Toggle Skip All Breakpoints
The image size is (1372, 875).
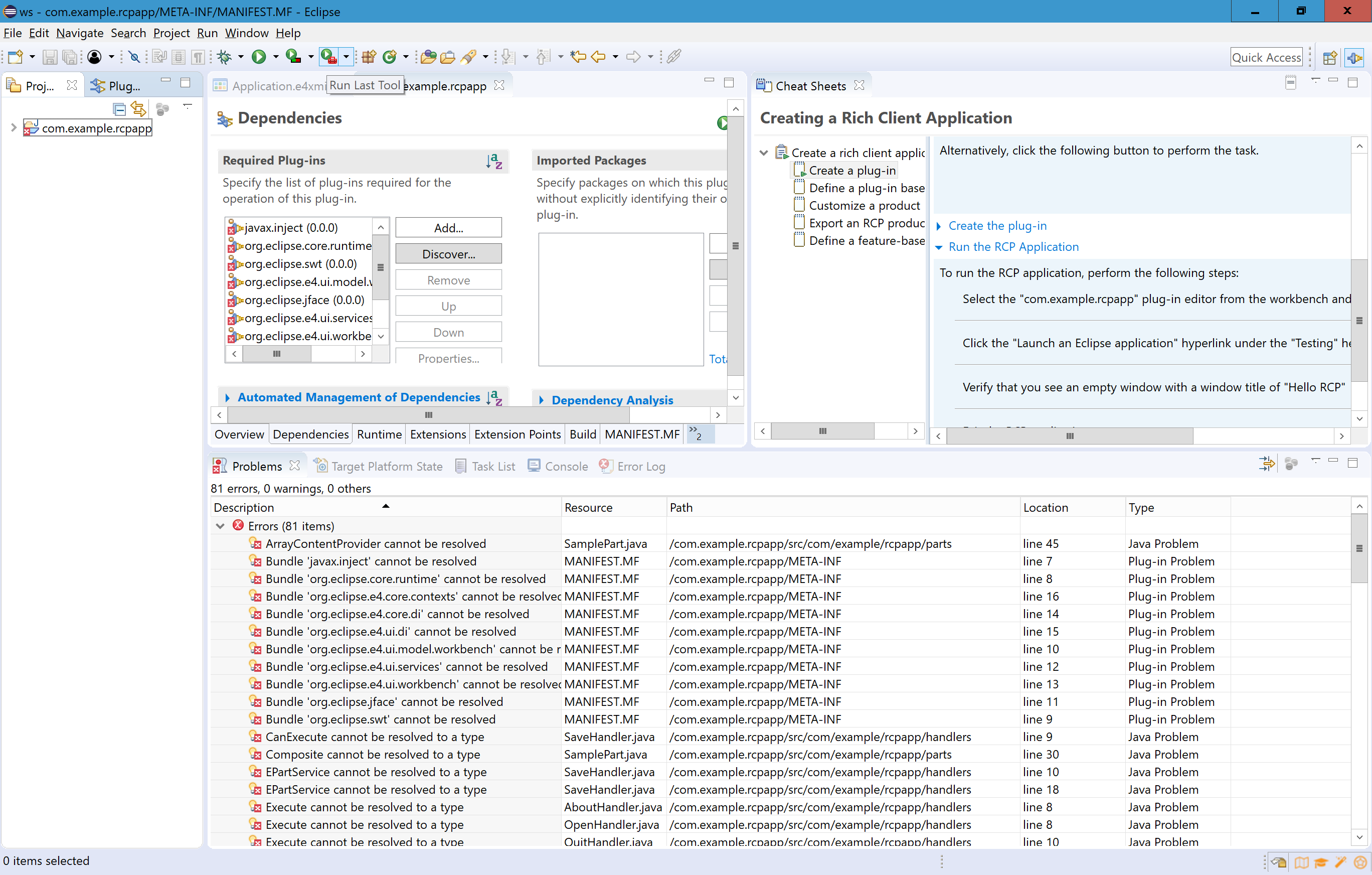pyautogui.click(x=134, y=56)
